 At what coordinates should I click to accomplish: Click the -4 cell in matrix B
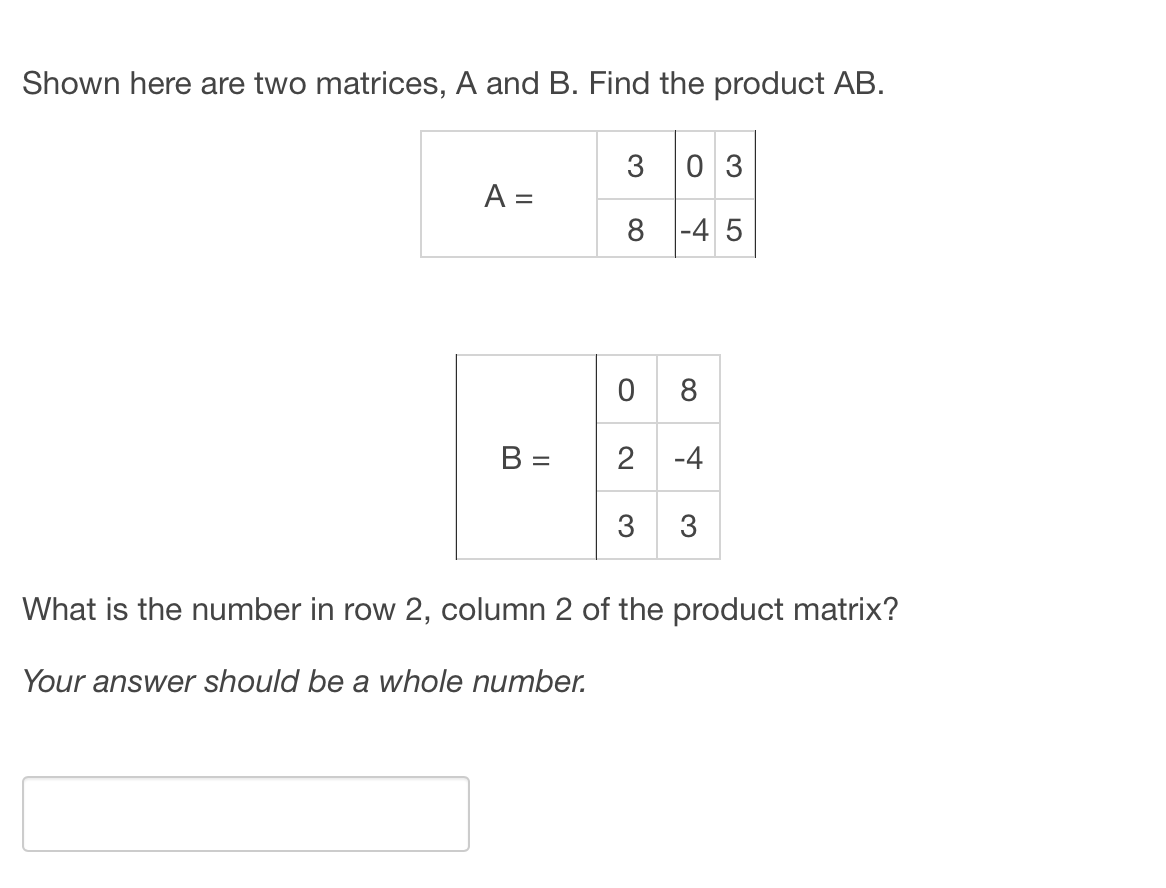[689, 457]
